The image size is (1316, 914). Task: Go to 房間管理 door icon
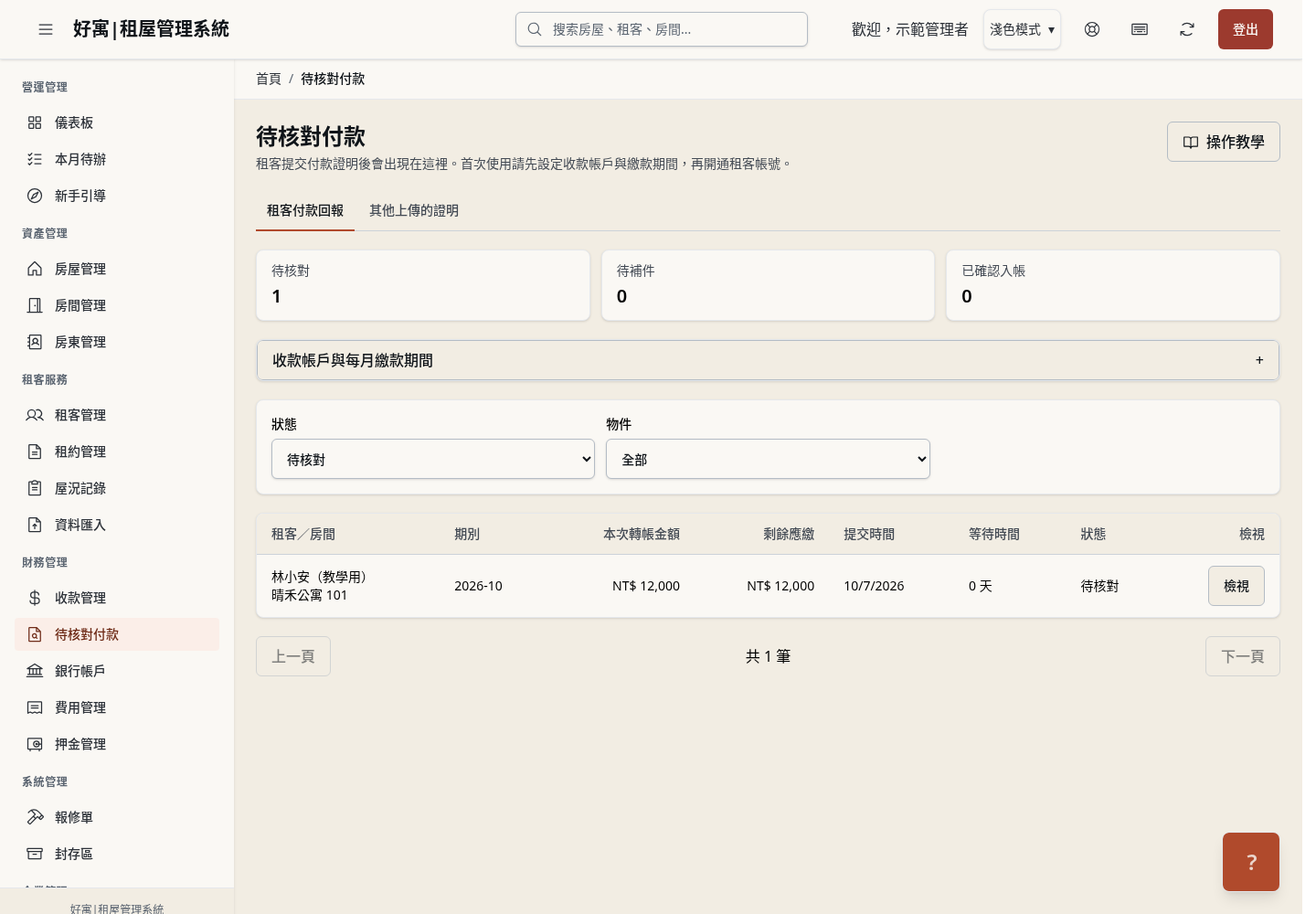coord(35,305)
